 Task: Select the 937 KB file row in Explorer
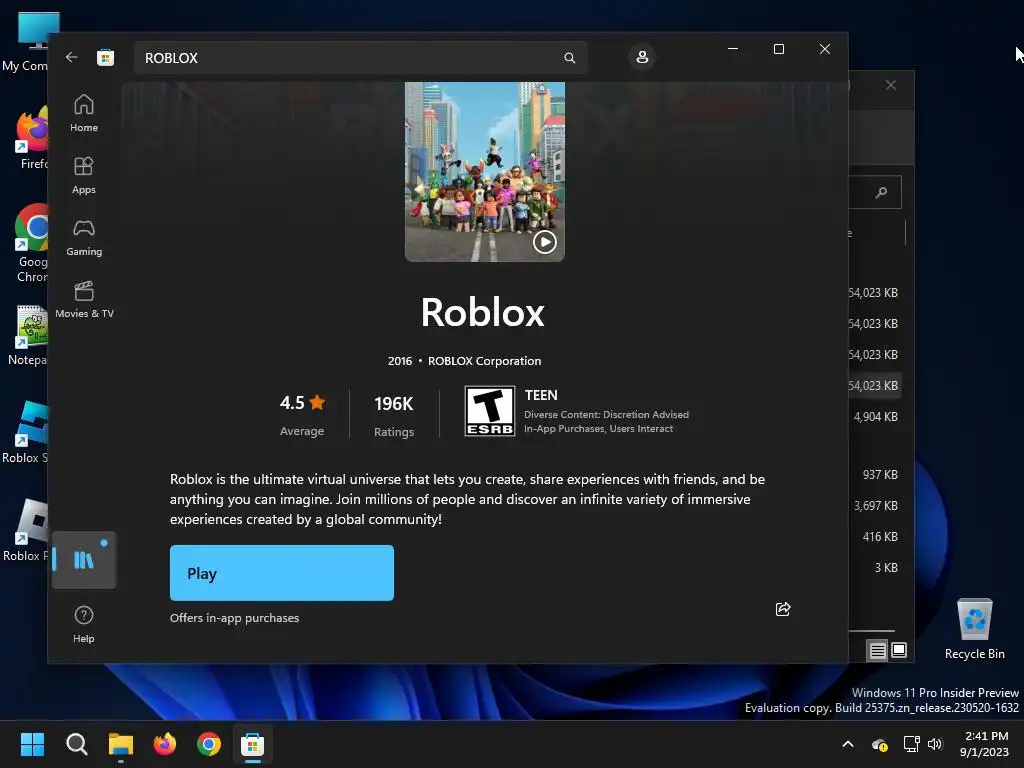click(x=875, y=475)
